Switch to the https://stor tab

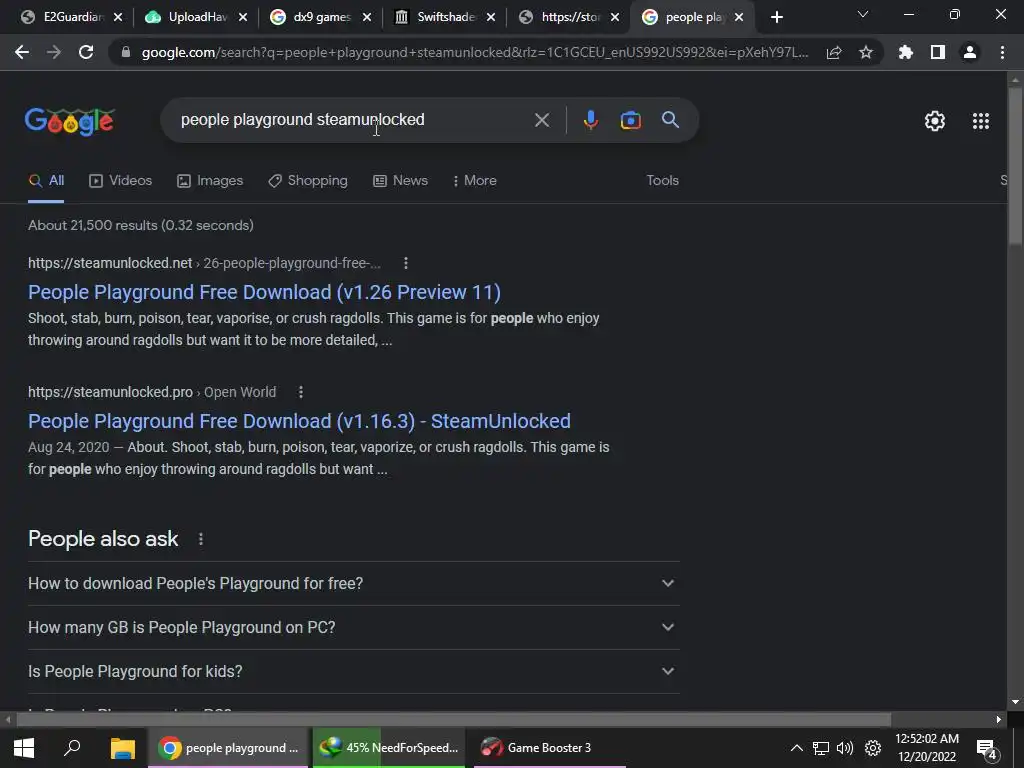click(x=569, y=17)
